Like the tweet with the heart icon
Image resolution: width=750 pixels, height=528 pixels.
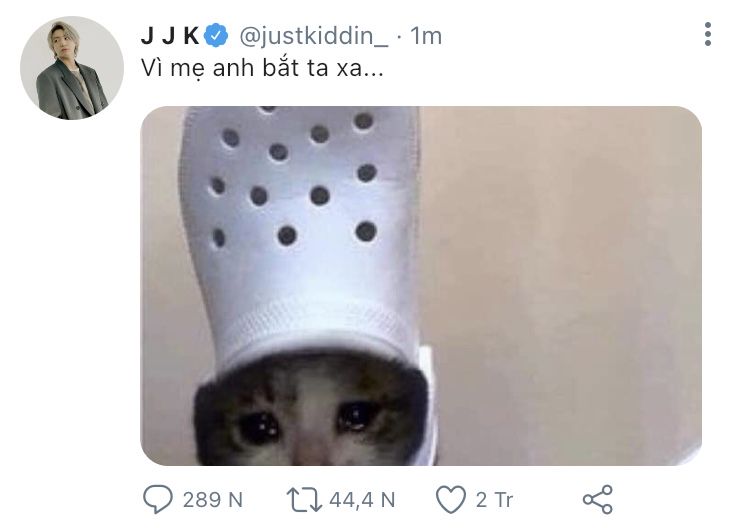point(451,500)
